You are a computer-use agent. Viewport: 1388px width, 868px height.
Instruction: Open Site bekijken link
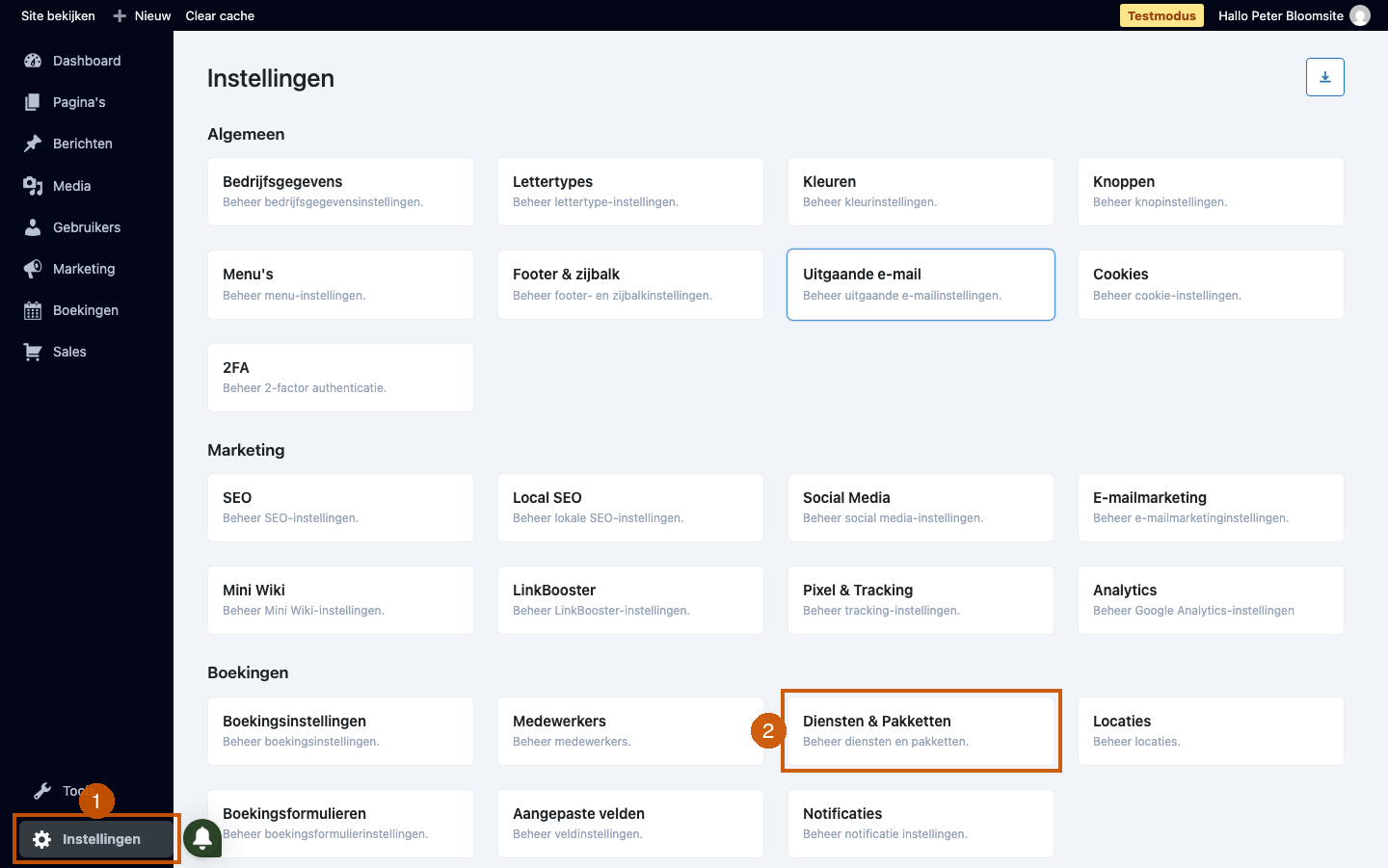coord(58,15)
